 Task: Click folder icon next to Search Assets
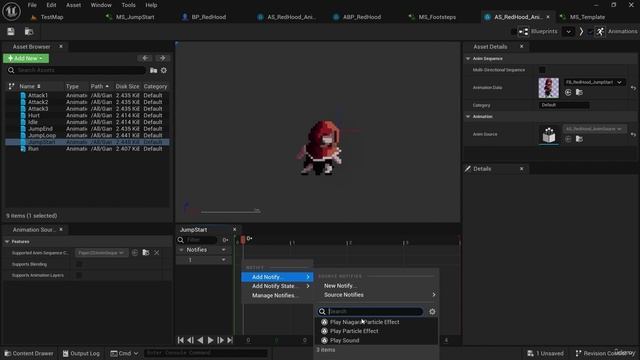pyautogui.click(x=153, y=70)
